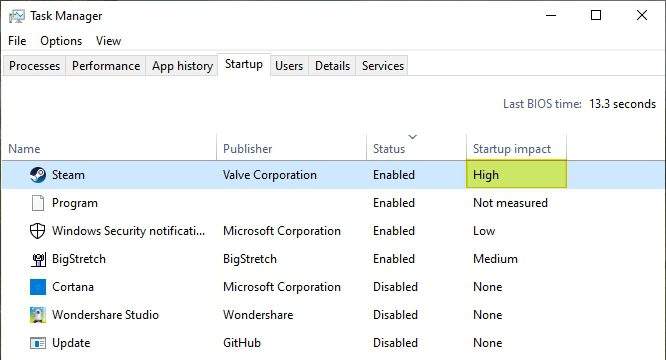Click the Medium startup impact cell
Viewport: 666px width, 360px height.
click(495, 259)
